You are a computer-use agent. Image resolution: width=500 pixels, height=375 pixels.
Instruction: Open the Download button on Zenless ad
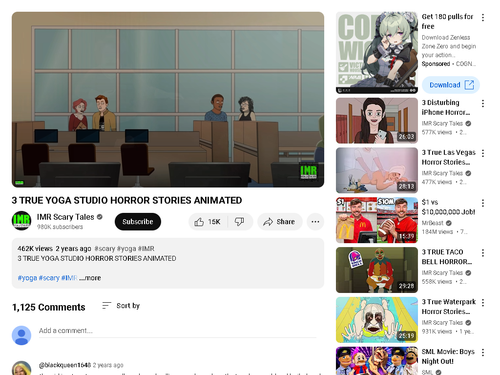point(451,85)
